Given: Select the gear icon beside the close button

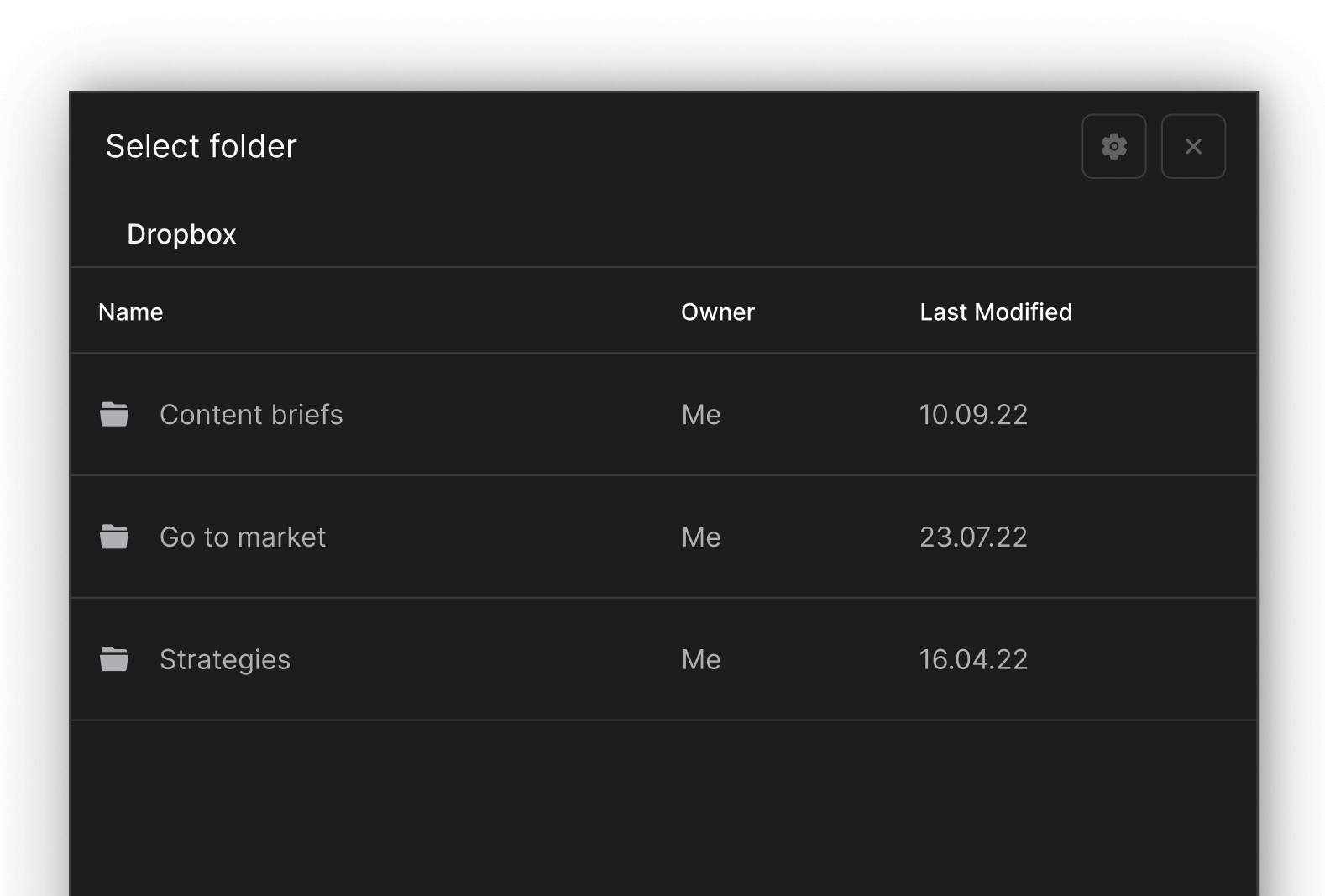Looking at the screenshot, I should pyautogui.click(x=1113, y=146).
